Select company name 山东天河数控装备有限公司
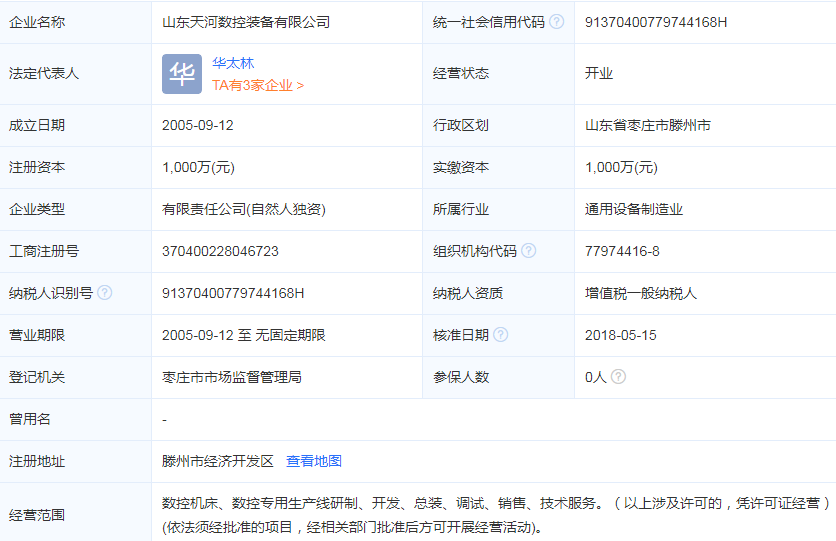This screenshot has height=541, width=836. pos(246,22)
